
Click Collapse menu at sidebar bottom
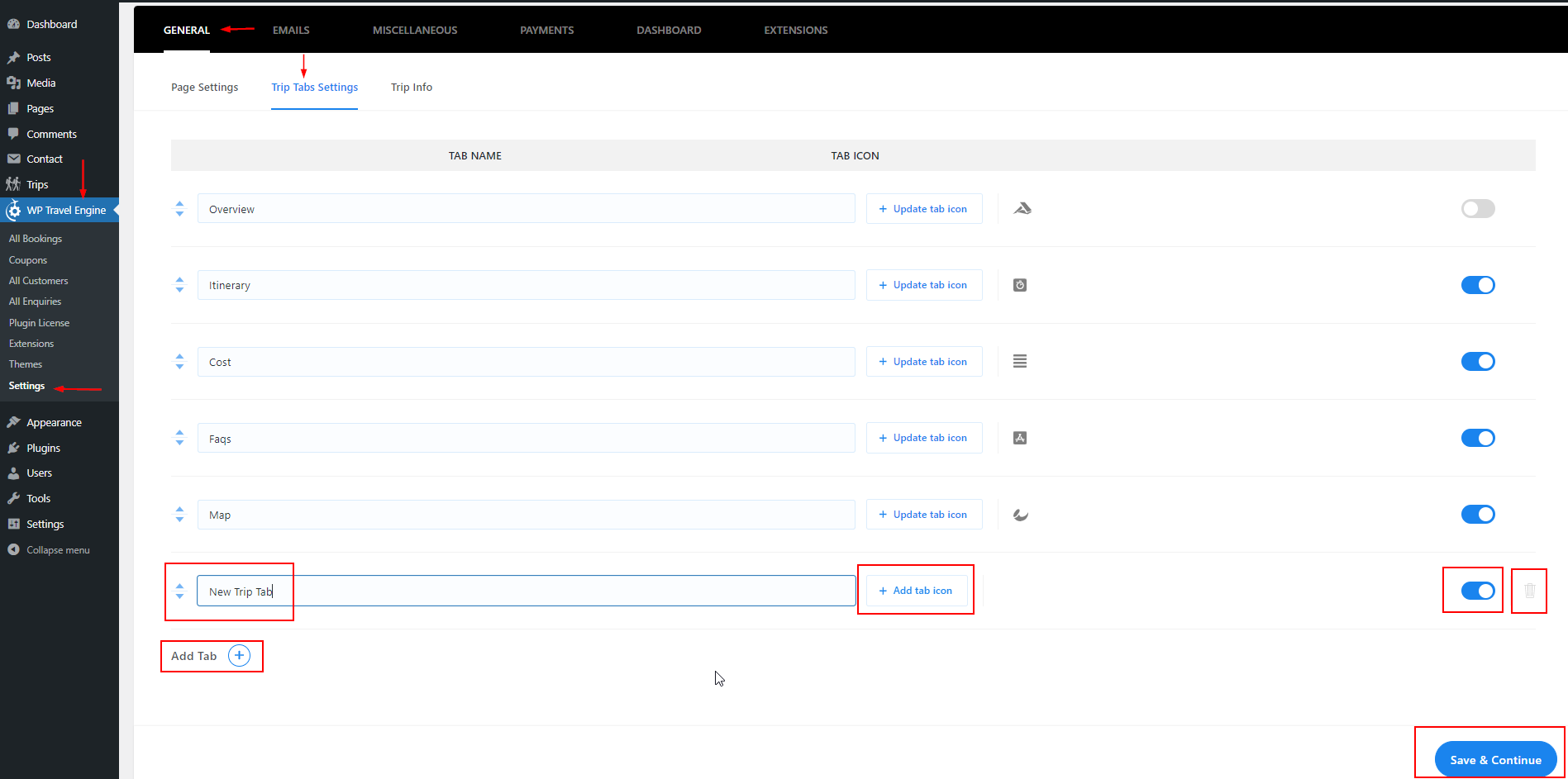tap(57, 549)
